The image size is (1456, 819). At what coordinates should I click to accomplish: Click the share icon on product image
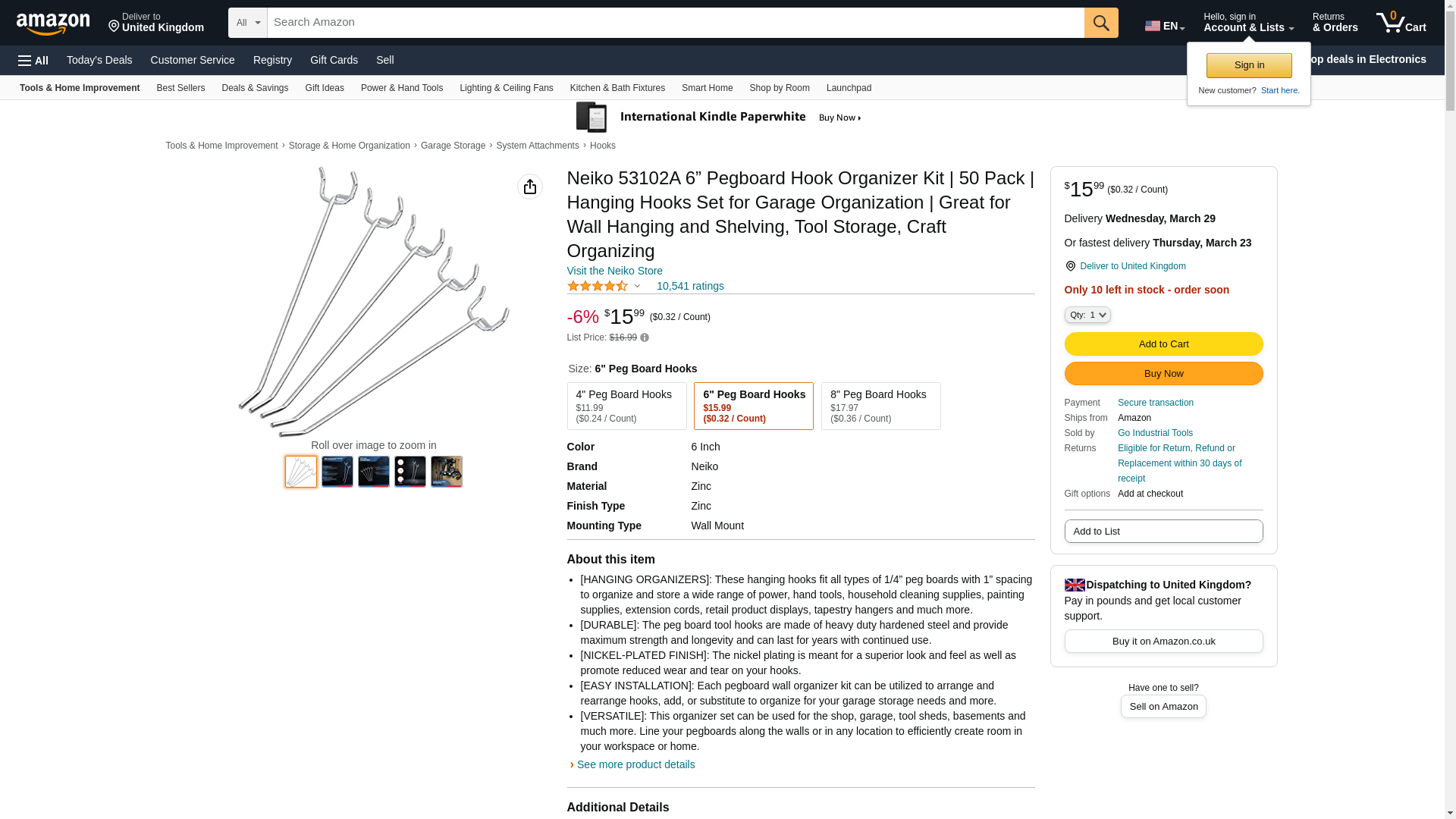point(530,187)
